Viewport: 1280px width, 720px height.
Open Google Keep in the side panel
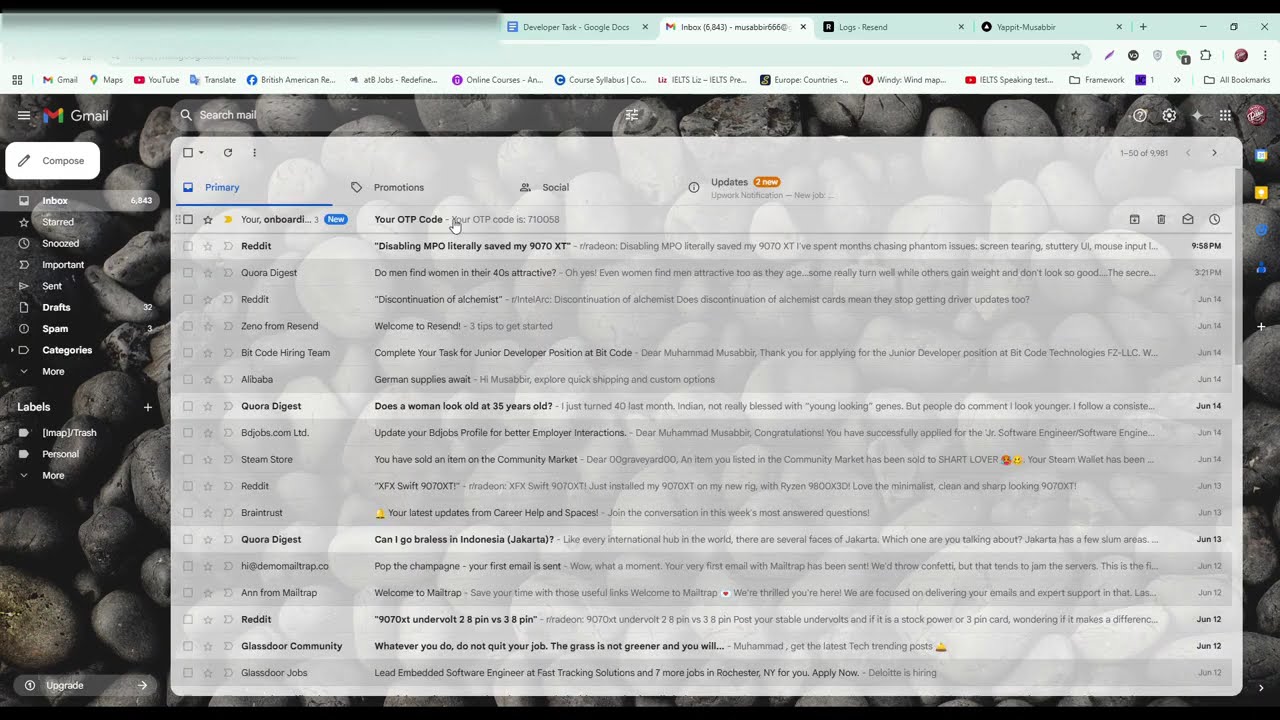pos(1261,192)
